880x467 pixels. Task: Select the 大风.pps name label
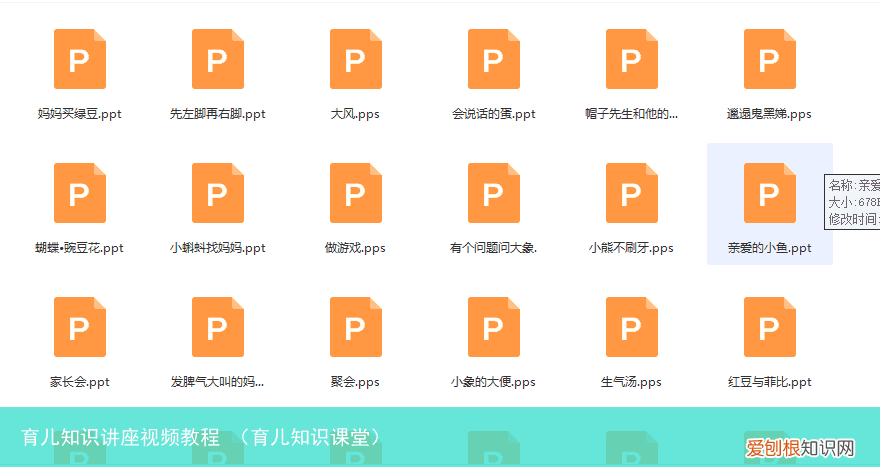[355, 114]
